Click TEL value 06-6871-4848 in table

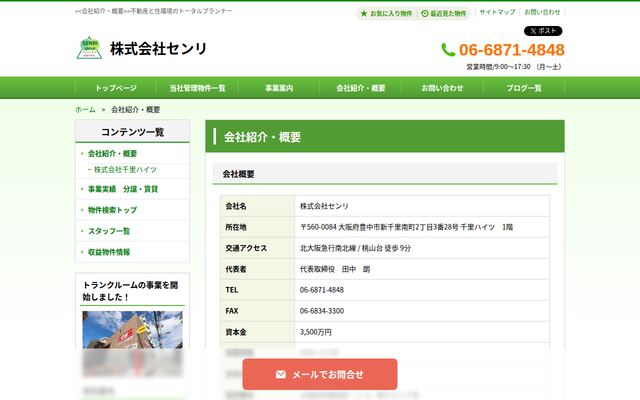point(322,290)
